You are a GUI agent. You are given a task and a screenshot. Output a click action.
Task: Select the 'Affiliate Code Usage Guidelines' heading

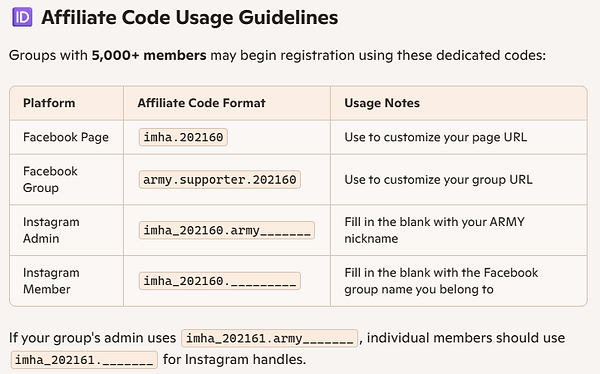[189, 18]
